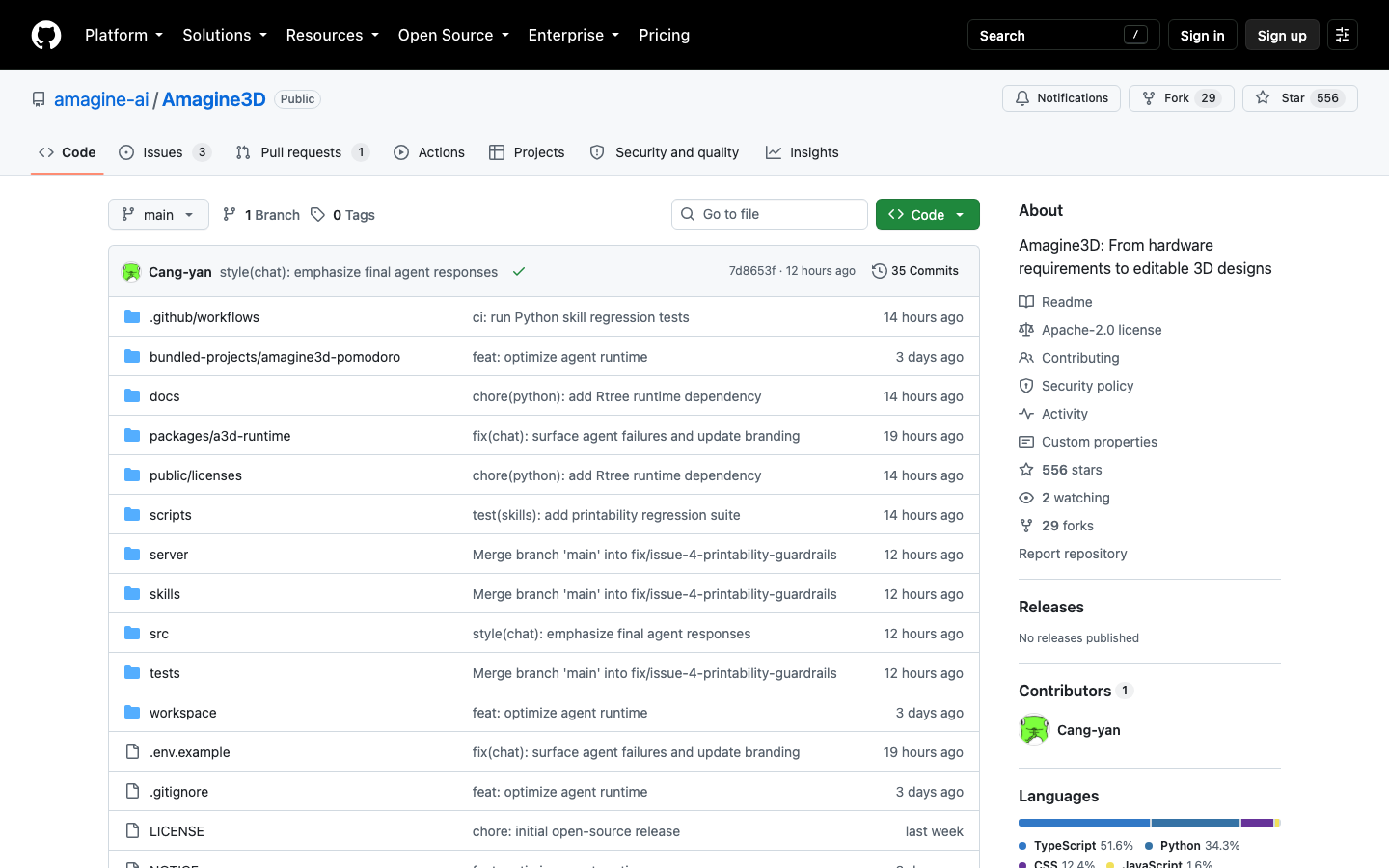The width and height of the screenshot is (1389, 868).
Task: Switch to the Issues tab
Action: click(x=164, y=152)
